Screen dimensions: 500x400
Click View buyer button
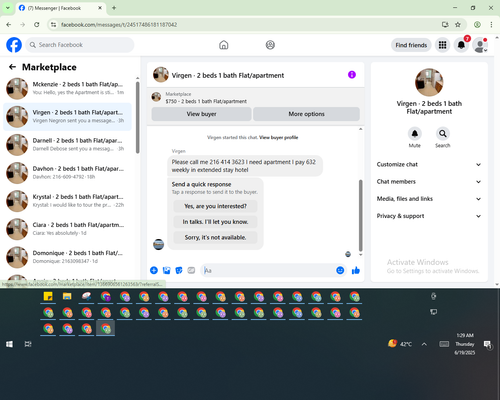pyautogui.click(x=201, y=114)
